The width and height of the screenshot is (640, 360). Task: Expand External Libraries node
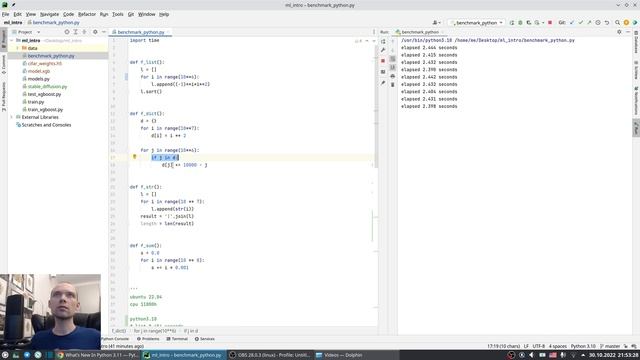(x=12, y=117)
